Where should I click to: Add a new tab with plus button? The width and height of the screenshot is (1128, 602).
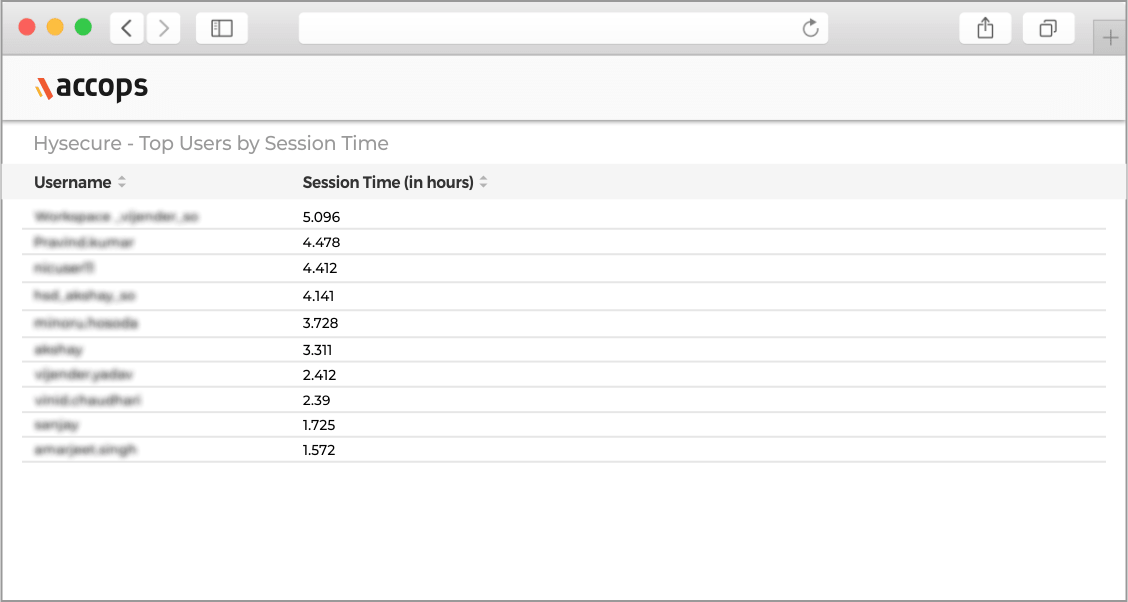pyautogui.click(x=1110, y=38)
